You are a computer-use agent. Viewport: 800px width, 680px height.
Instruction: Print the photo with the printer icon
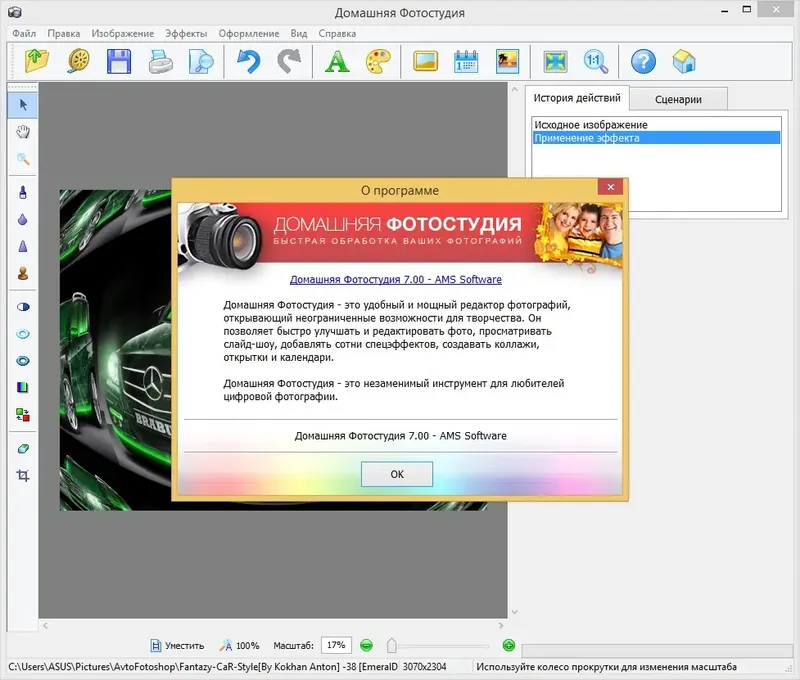[161, 61]
